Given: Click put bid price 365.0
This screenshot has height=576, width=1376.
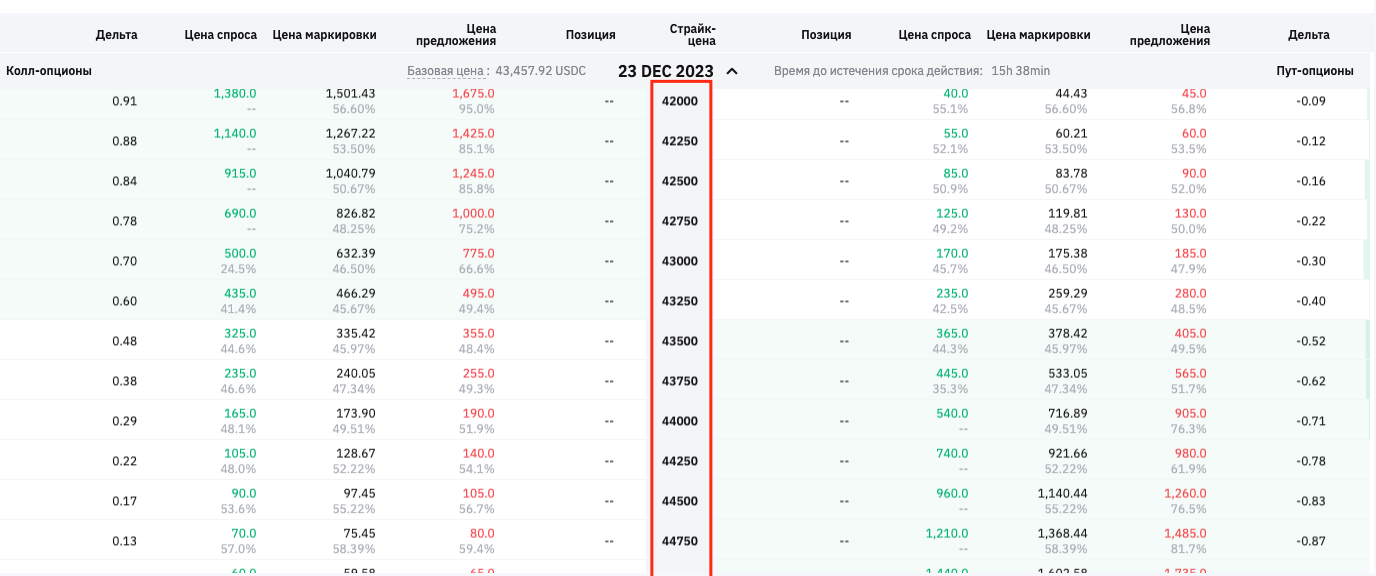Looking at the screenshot, I should pyautogui.click(x=951, y=333).
